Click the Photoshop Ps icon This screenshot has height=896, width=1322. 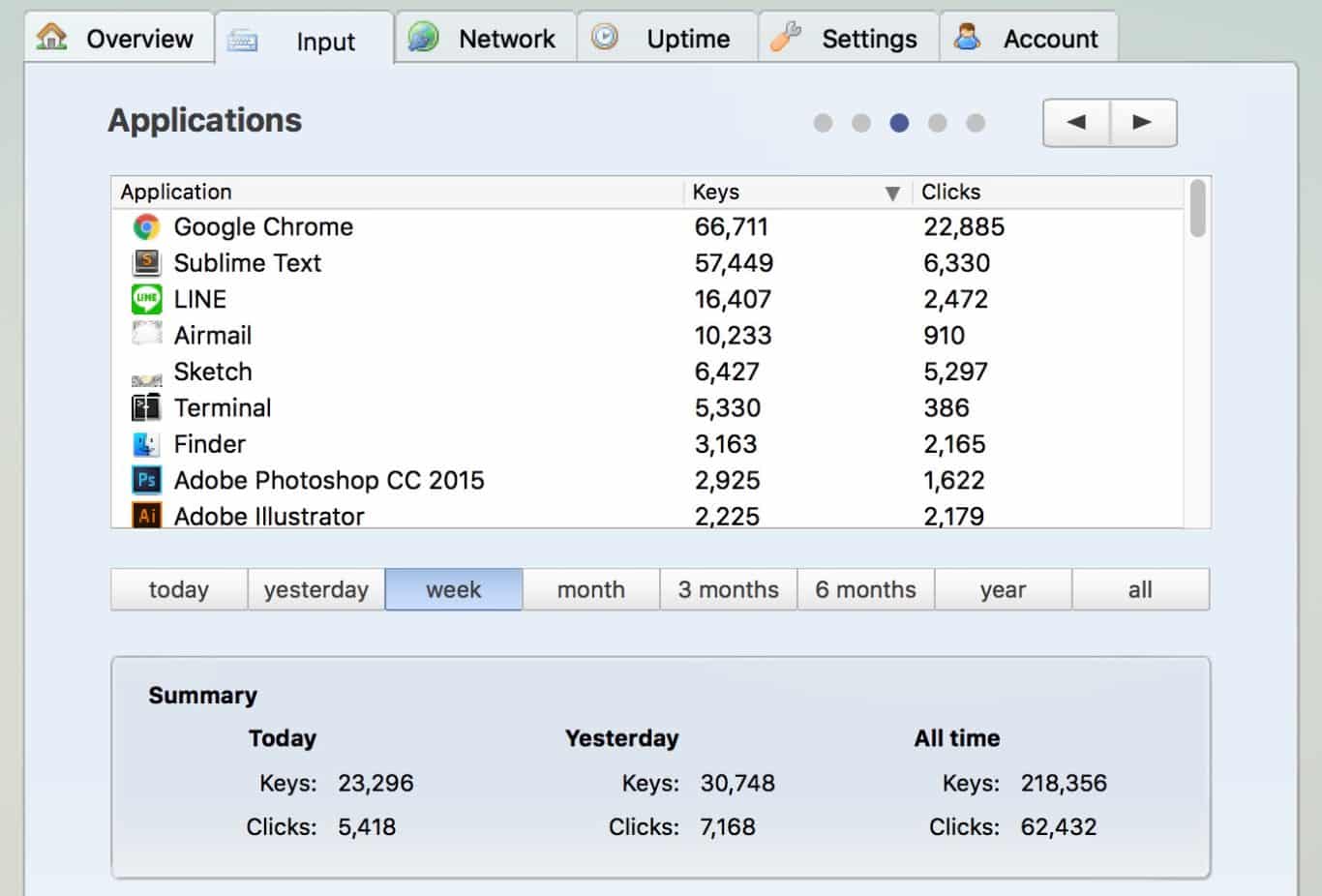(x=146, y=480)
